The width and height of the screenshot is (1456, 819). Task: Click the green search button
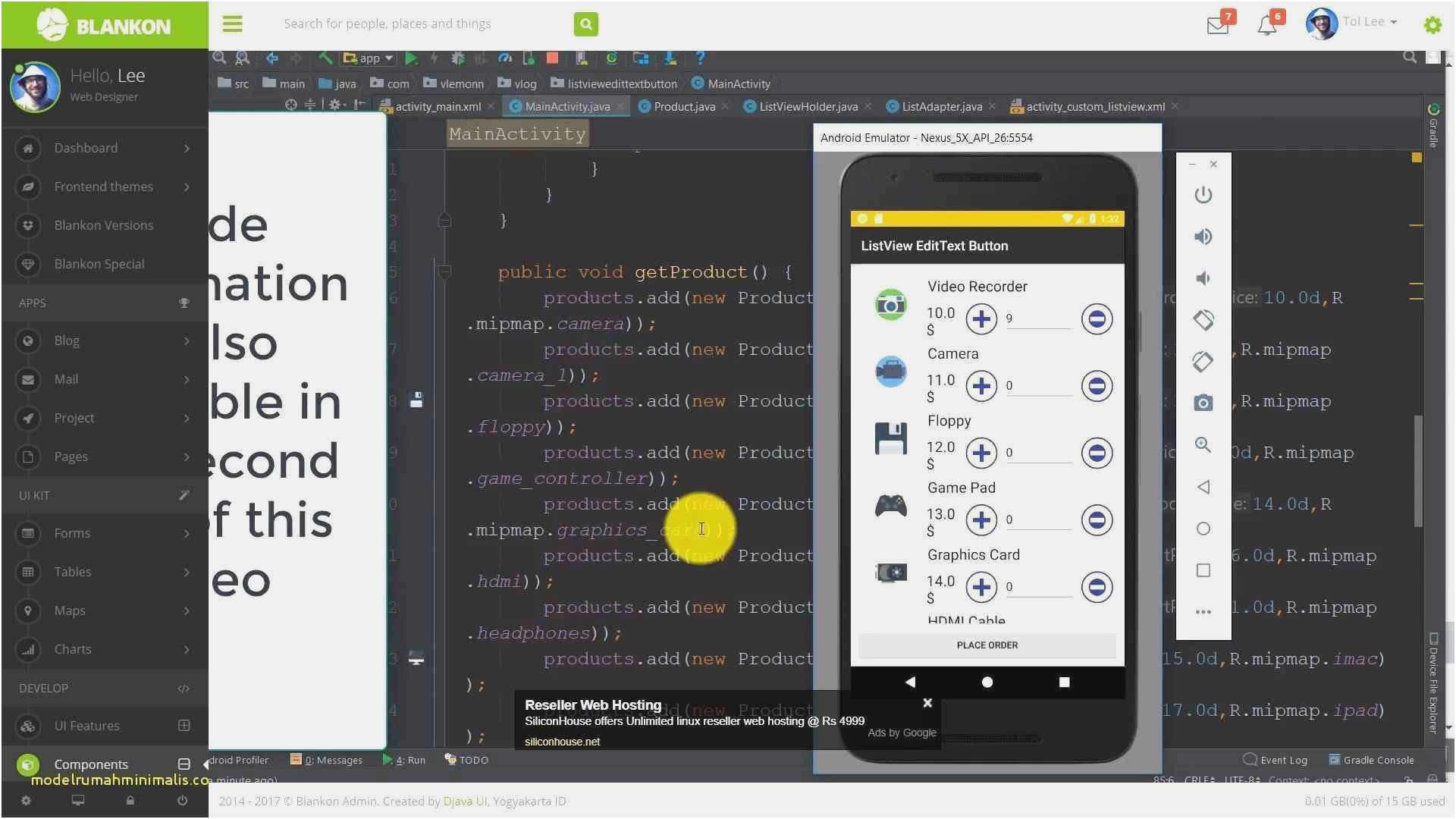click(x=585, y=24)
